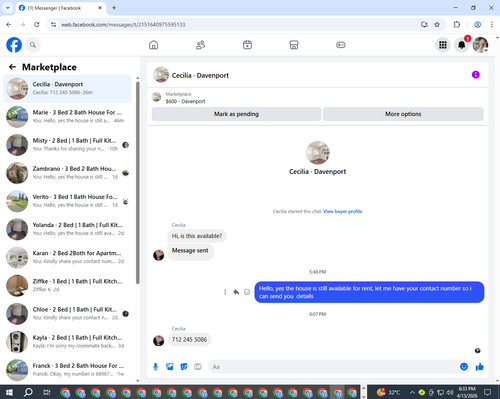Open the Facebook search icon

tap(33, 45)
